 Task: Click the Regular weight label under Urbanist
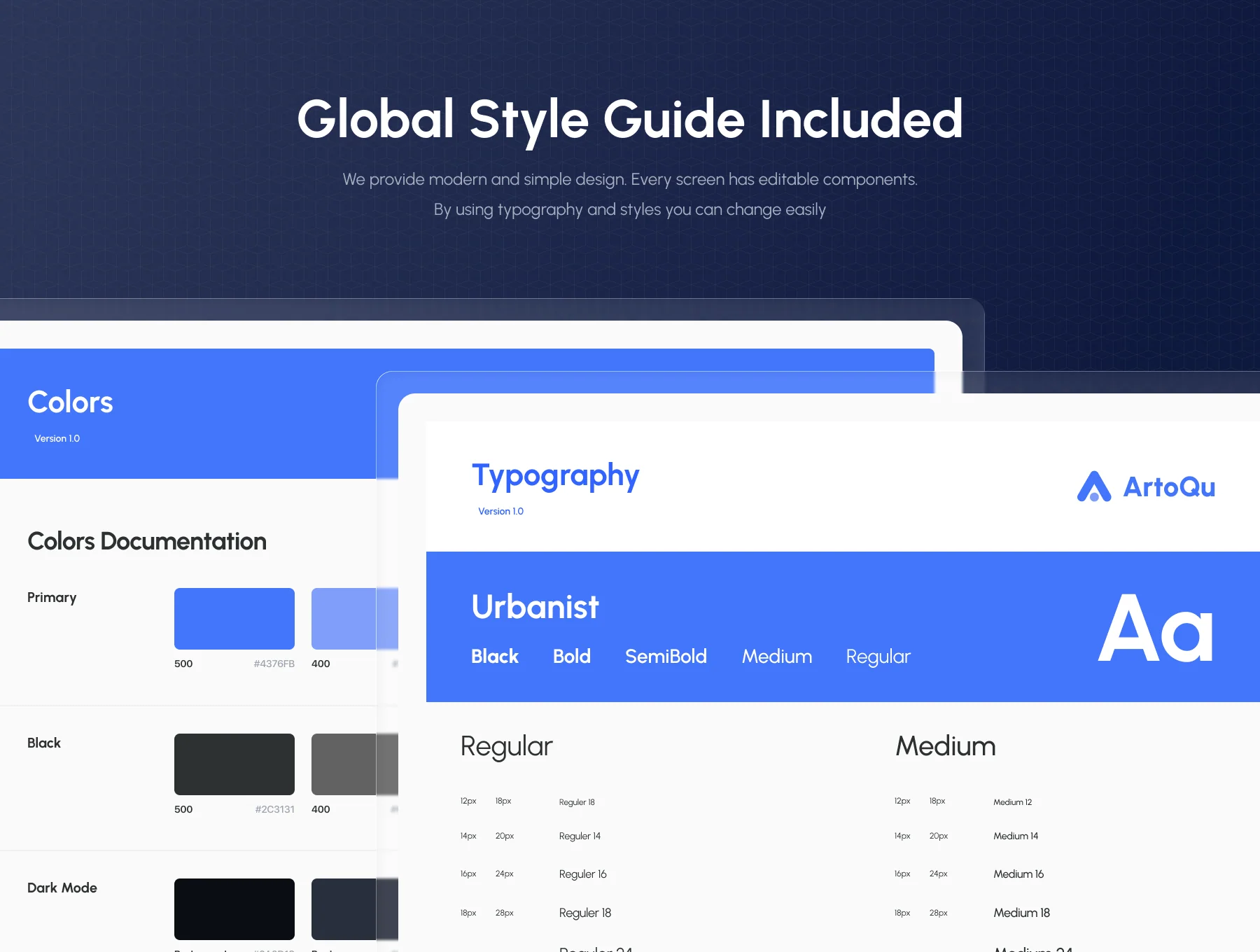pos(878,657)
